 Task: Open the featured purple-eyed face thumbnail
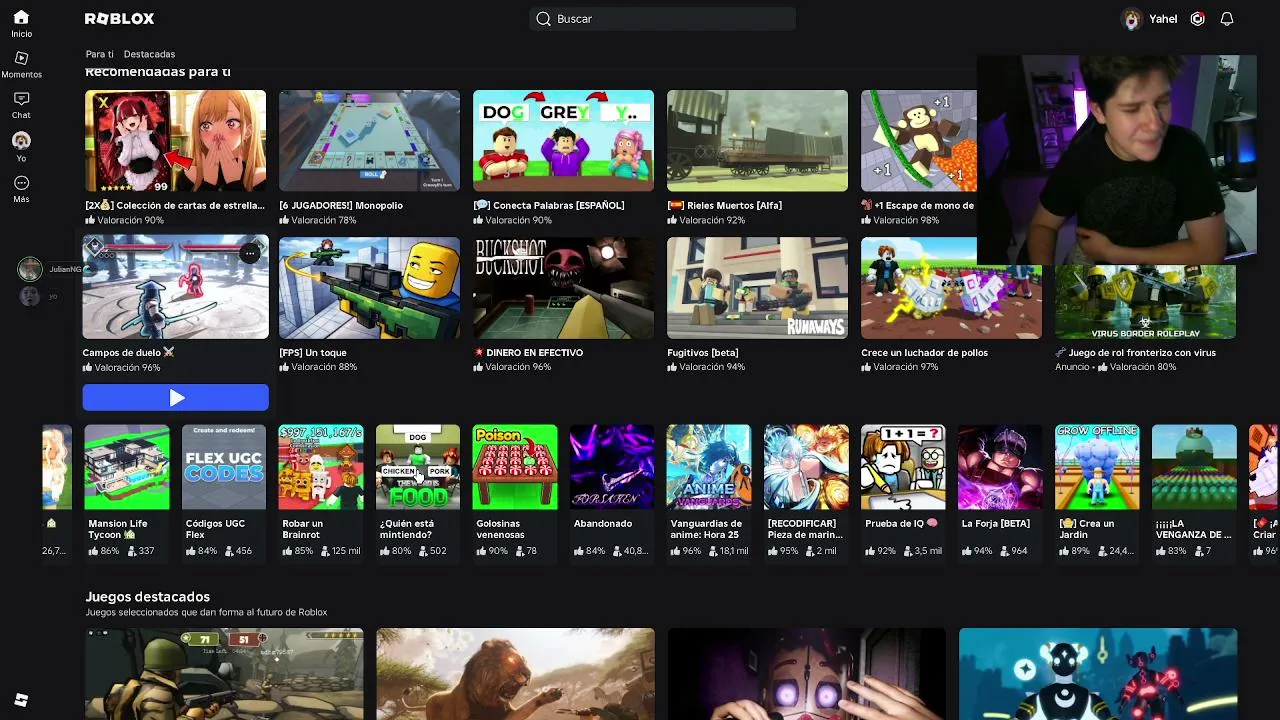[806, 674]
